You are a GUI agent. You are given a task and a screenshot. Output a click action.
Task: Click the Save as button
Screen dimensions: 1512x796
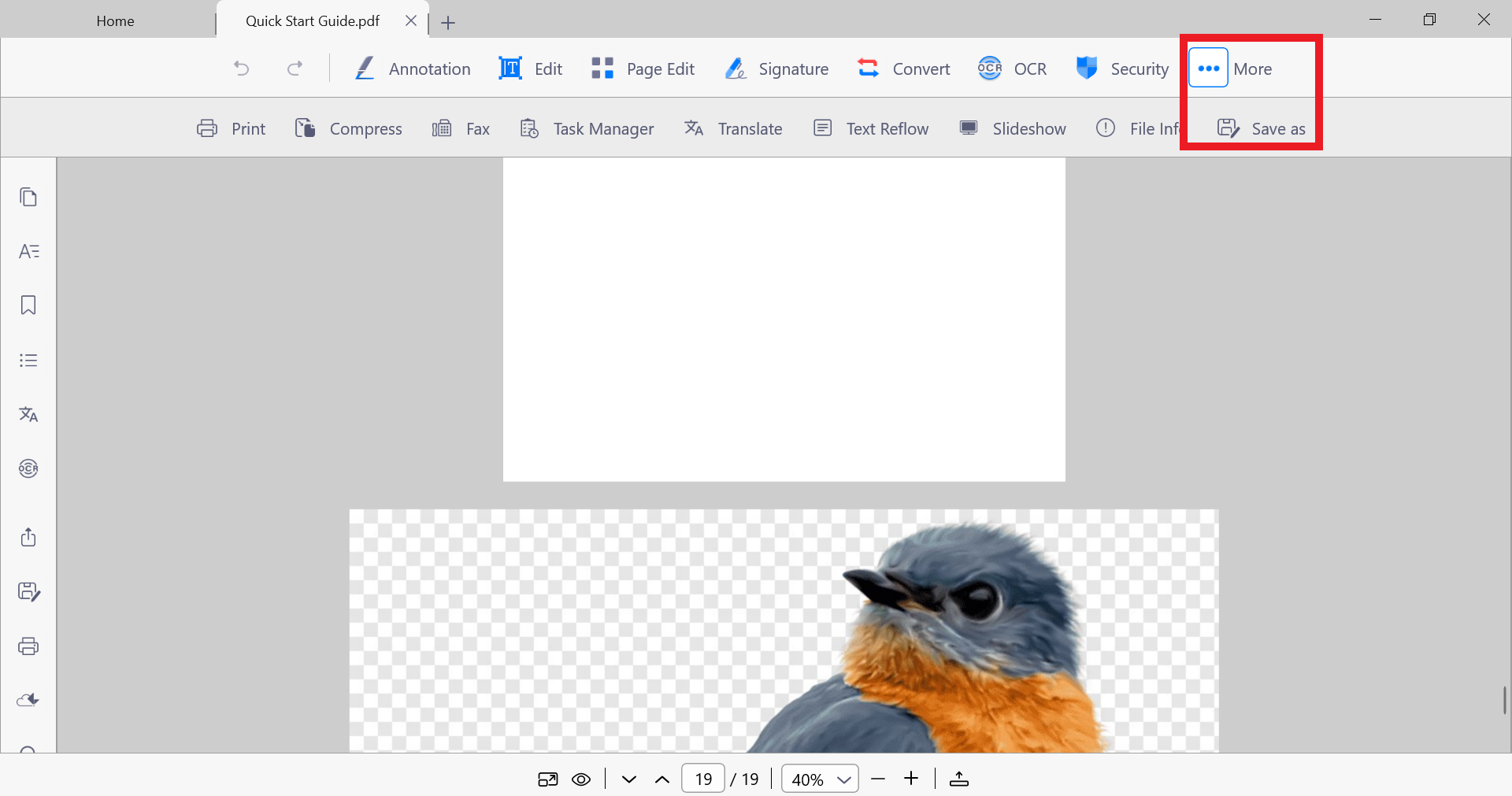click(1262, 128)
